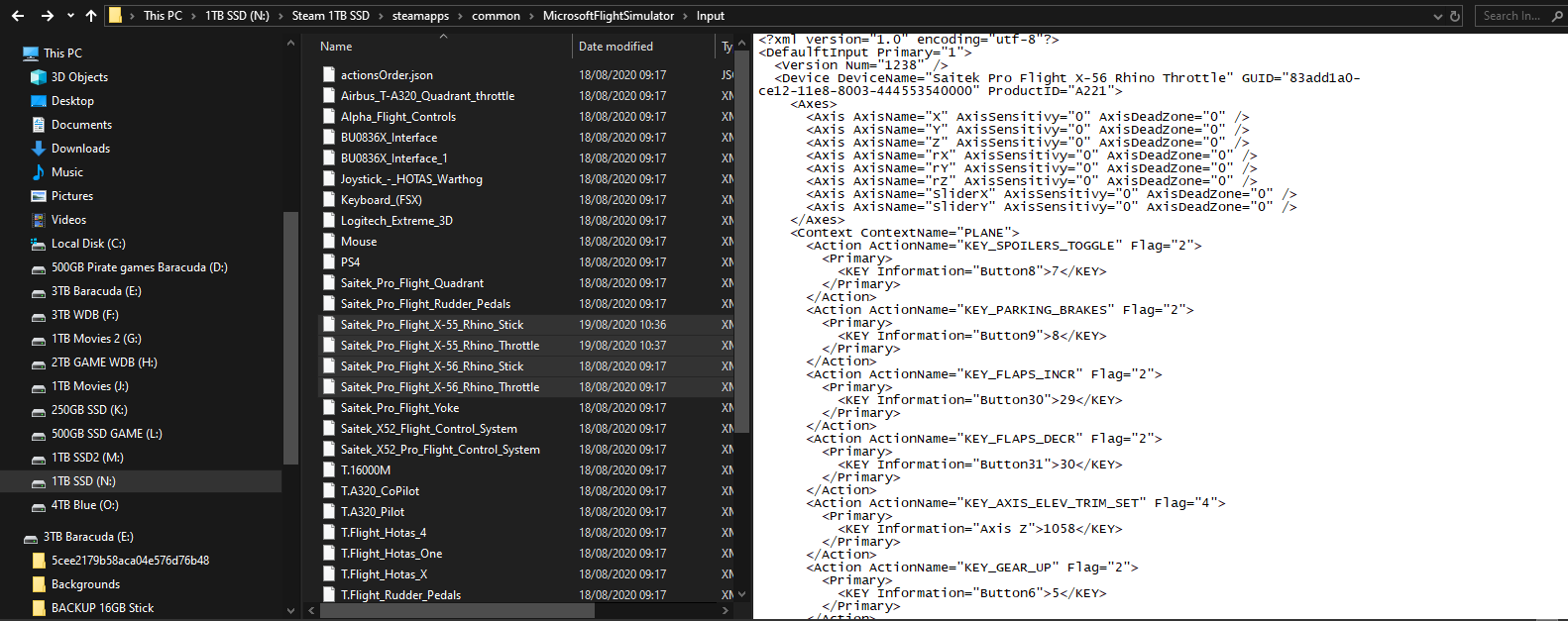1568x621 pixels.
Task: Expand the chevron after Steam 1TB SSD breadcrumb
Action: [381, 16]
